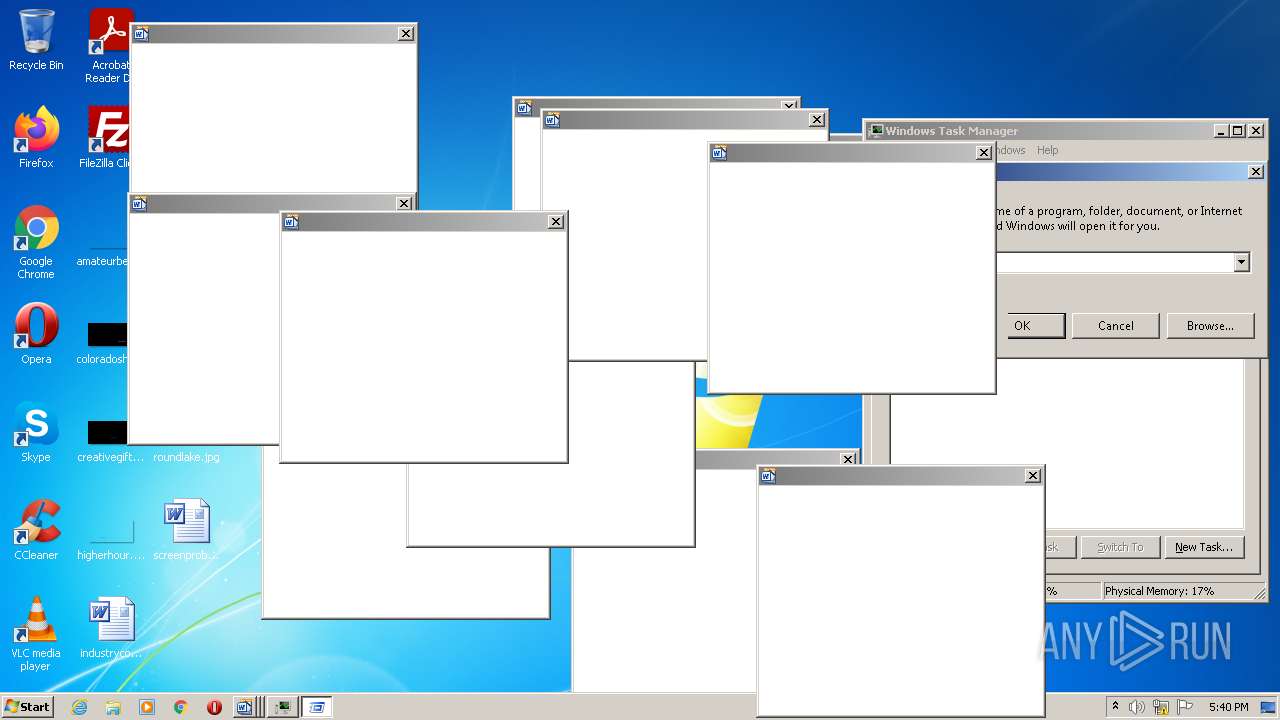Screen dimensions: 1280x720
Task: Launch the CCleaner desktop shortcut
Action: [x=36, y=530]
